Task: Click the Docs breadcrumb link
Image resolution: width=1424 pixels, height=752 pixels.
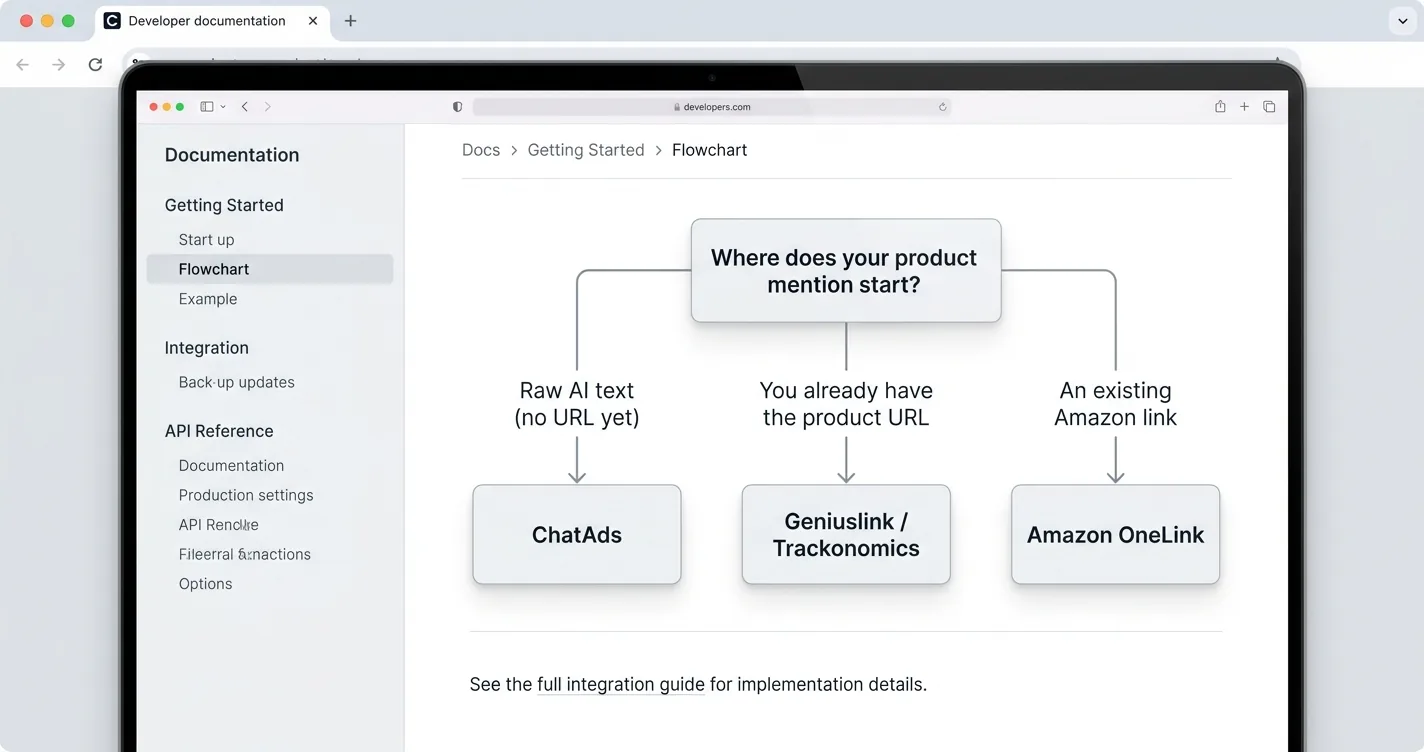Action: click(x=481, y=150)
